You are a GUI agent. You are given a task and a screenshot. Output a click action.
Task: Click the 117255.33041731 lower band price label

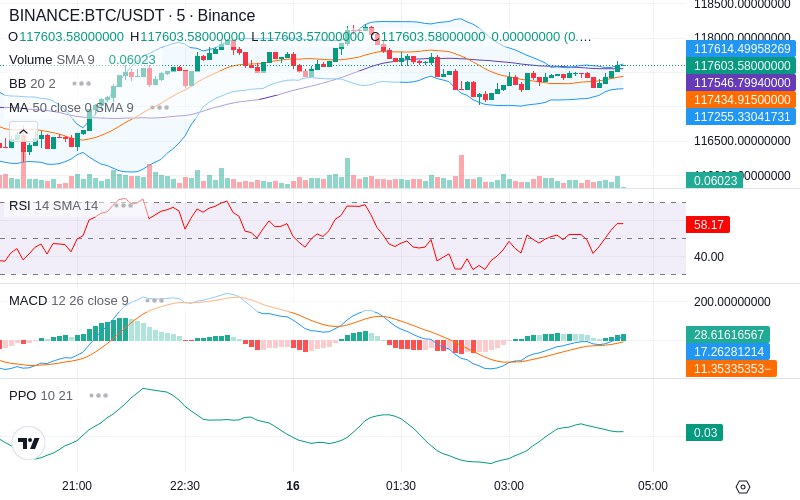[741, 116]
